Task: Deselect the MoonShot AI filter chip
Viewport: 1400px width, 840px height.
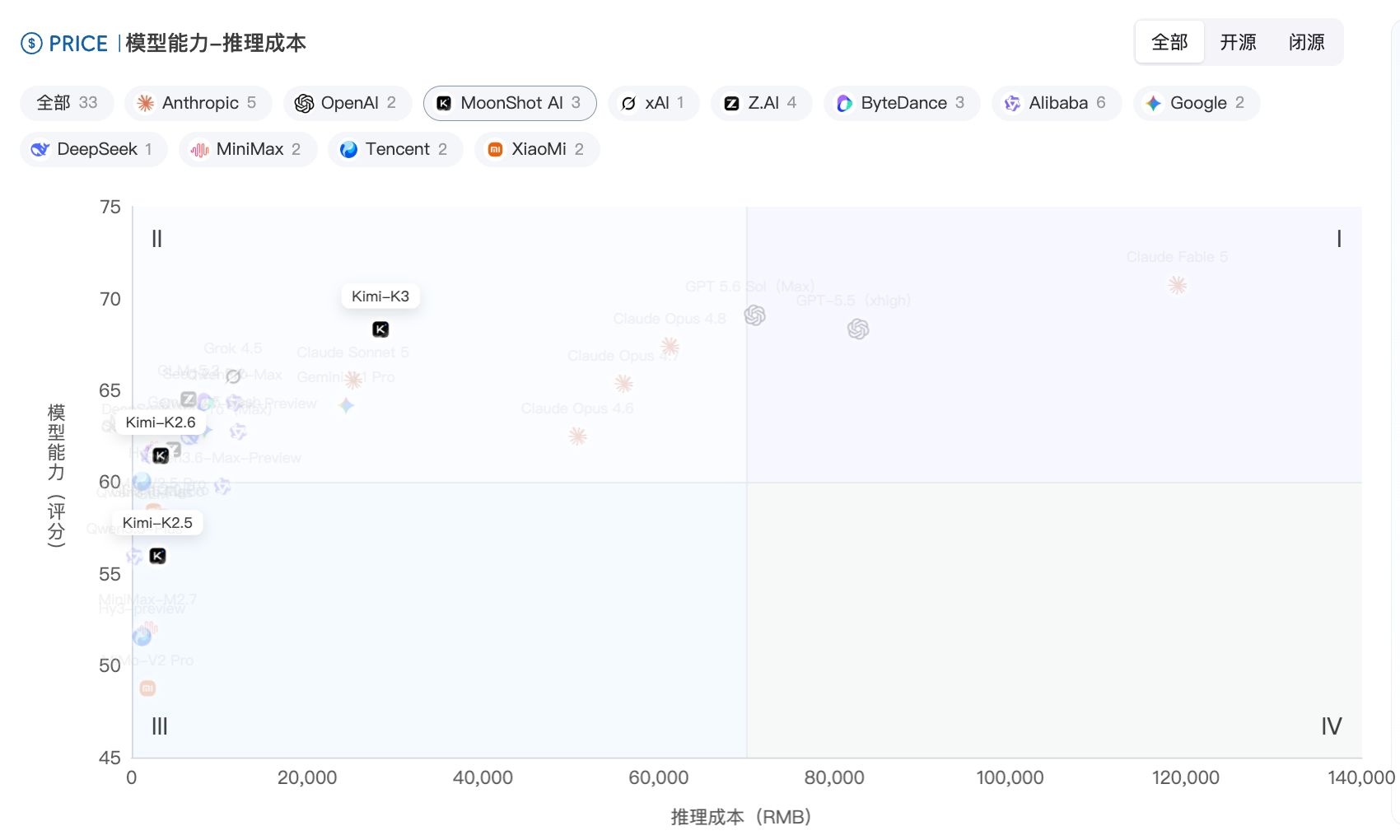Action: (x=510, y=103)
